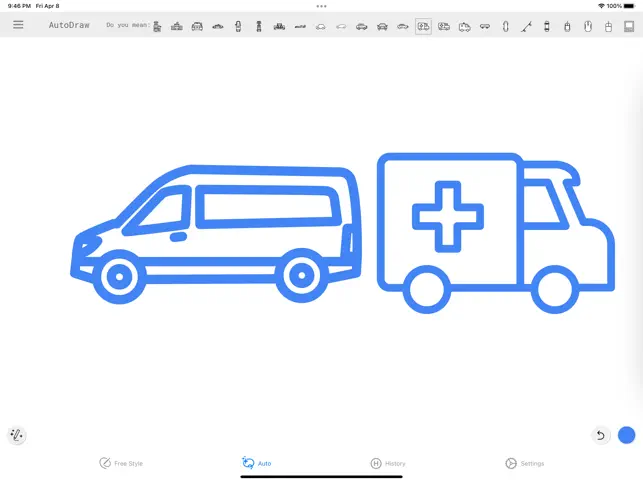Select the jeep front-view suggestion
Image resolution: width=643 pixels, height=482 pixels.
[x=279, y=27]
